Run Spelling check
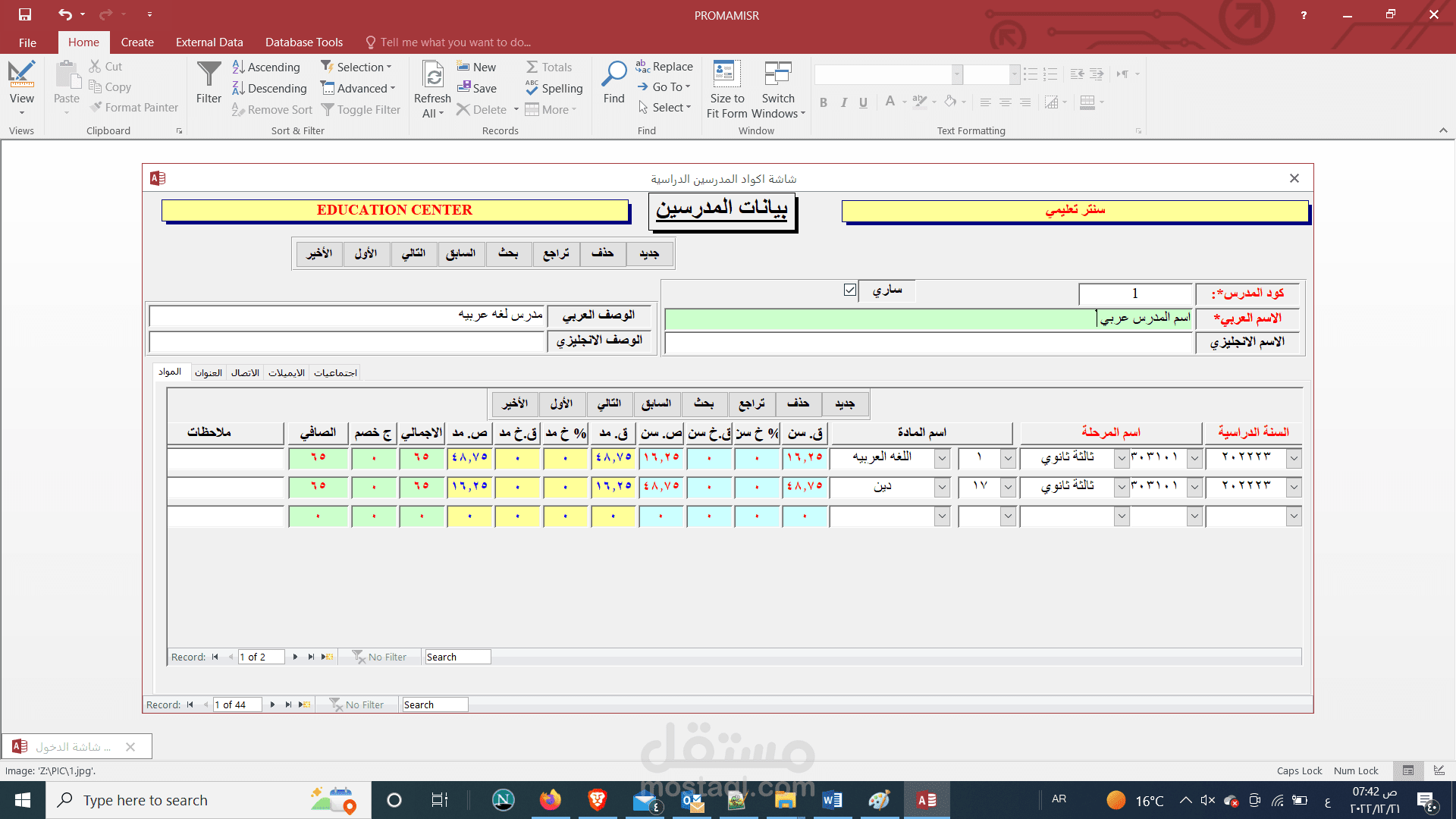1456x819 pixels. click(554, 89)
